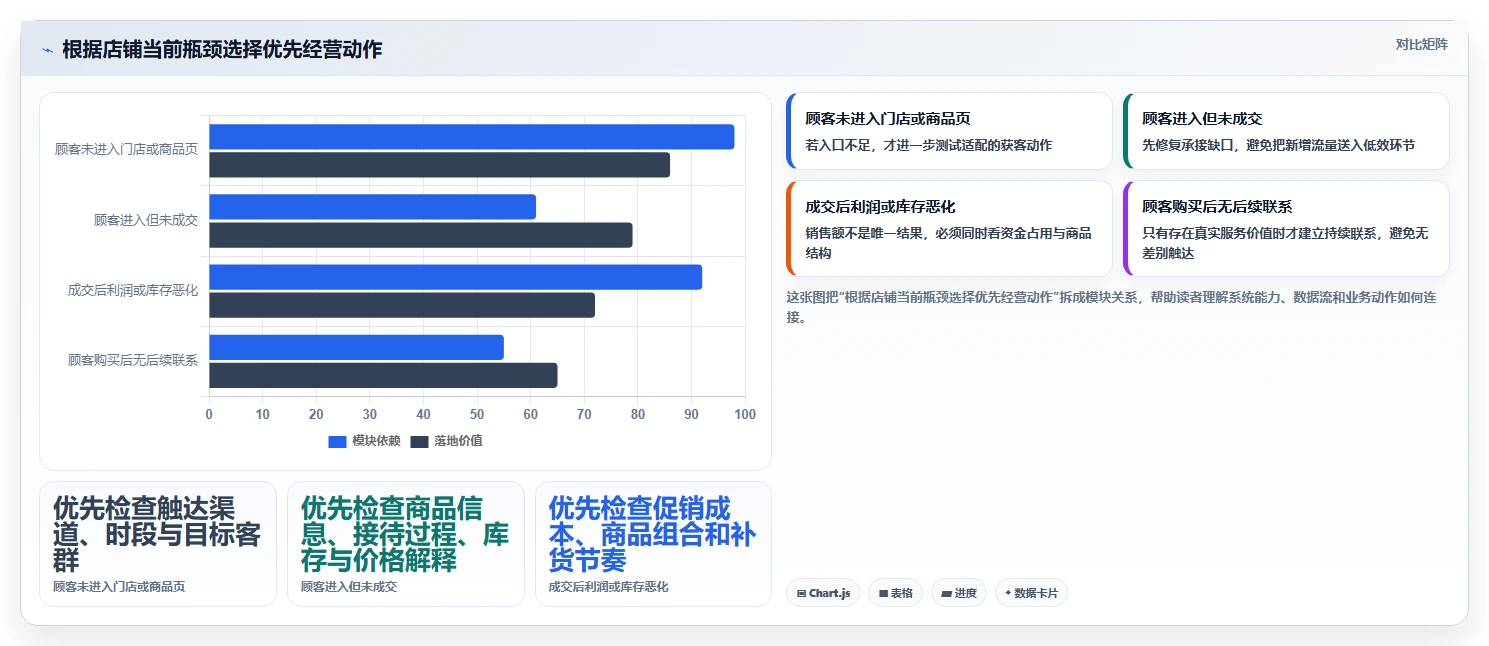Click the x-axis tick 50
1489x646 pixels.
(x=477, y=414)
